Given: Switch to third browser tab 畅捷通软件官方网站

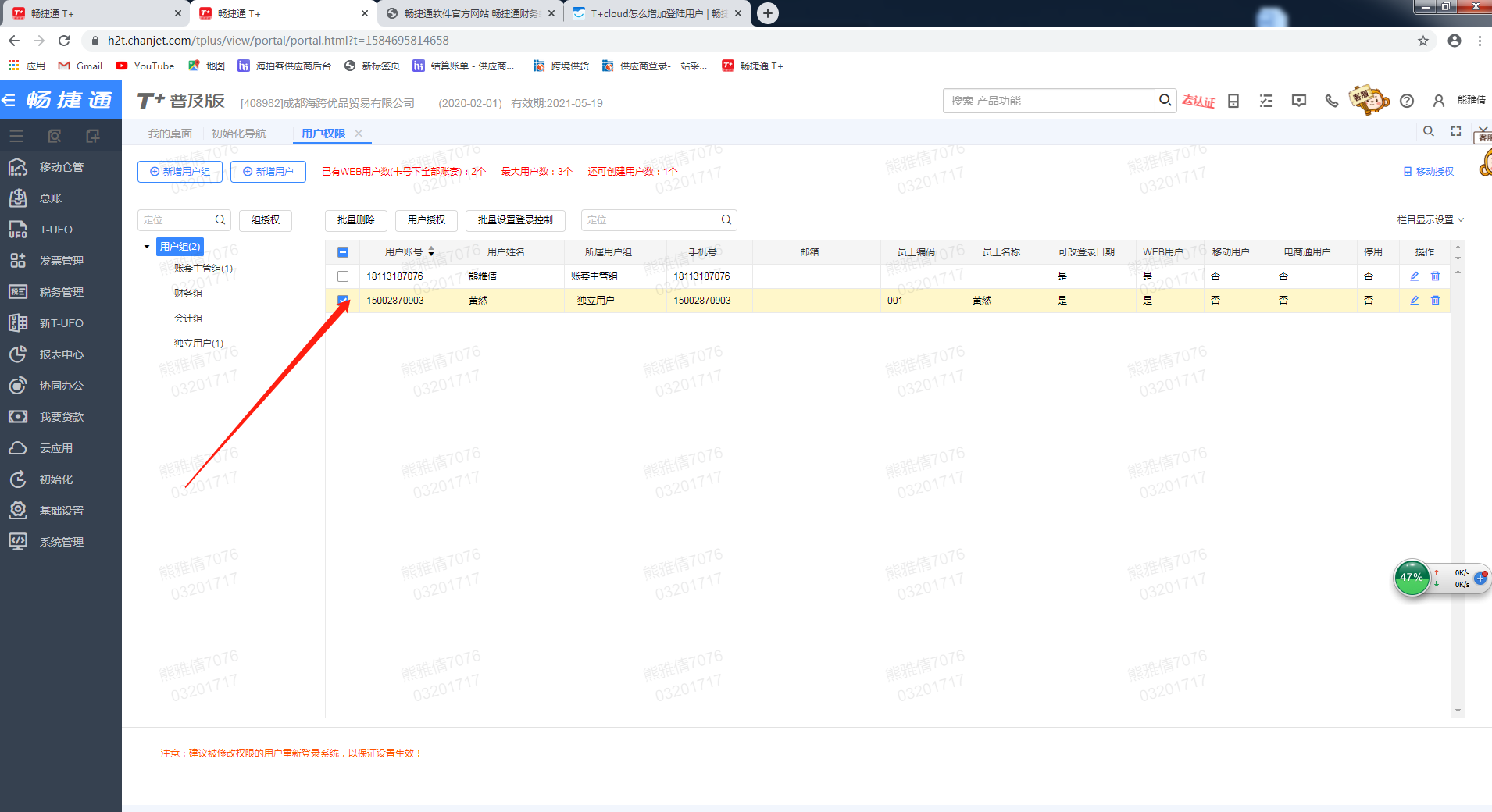Looking at the screenshot, I should point(471,13).
